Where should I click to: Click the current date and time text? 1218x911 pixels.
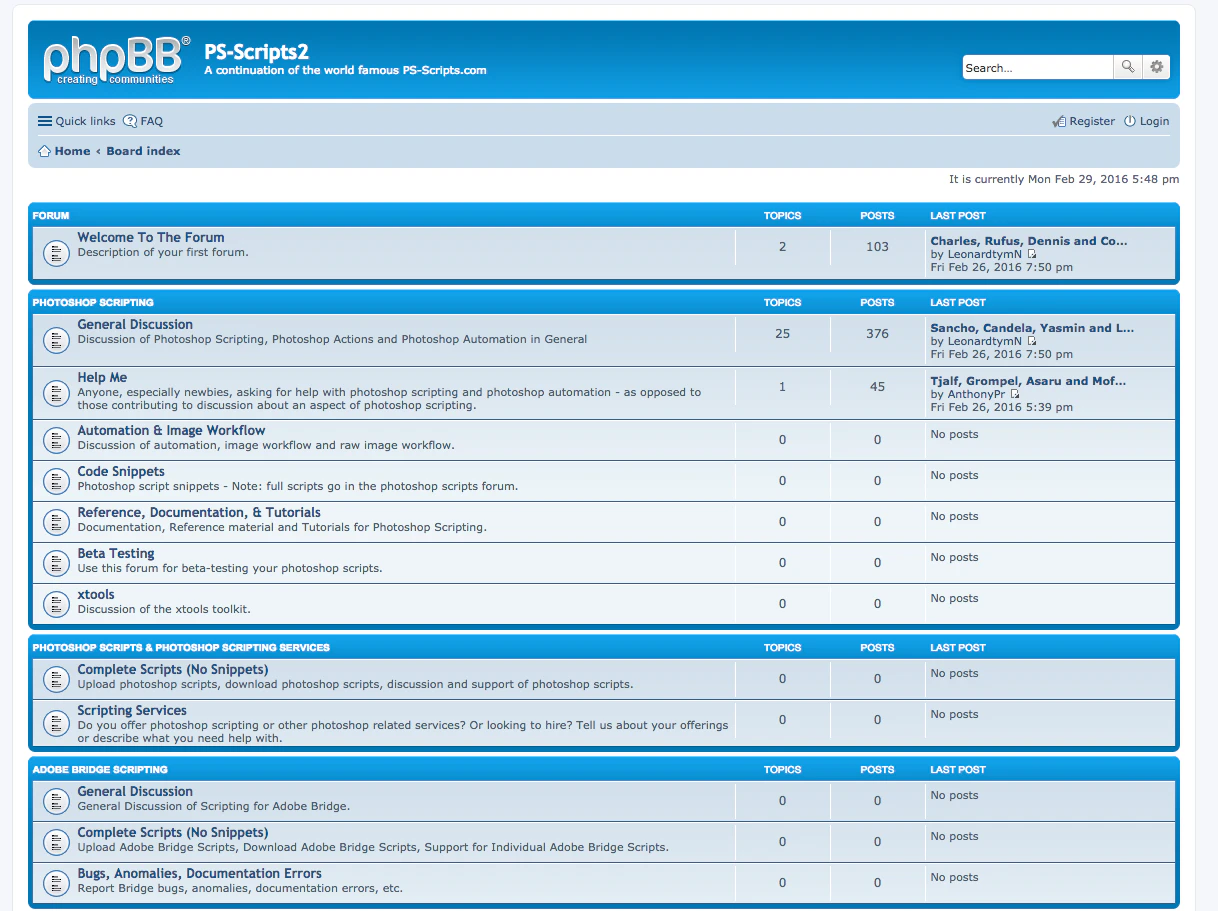(1064, 179)
